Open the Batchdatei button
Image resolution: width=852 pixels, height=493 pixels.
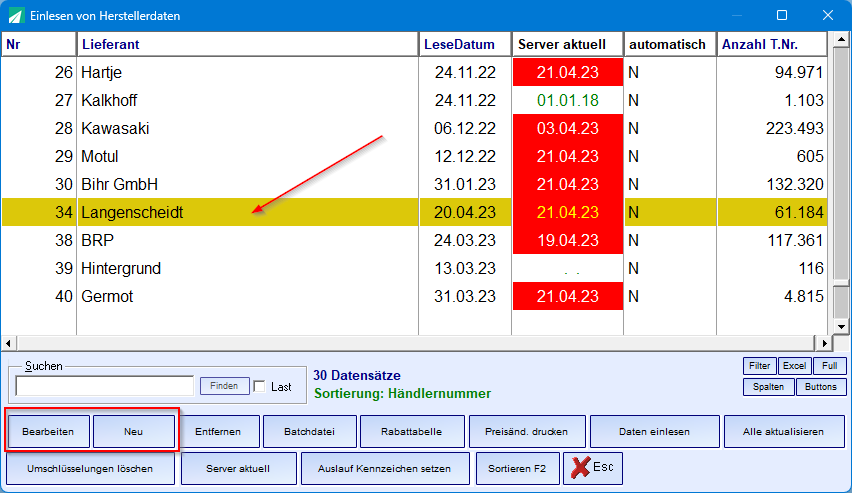click(310, 432)
